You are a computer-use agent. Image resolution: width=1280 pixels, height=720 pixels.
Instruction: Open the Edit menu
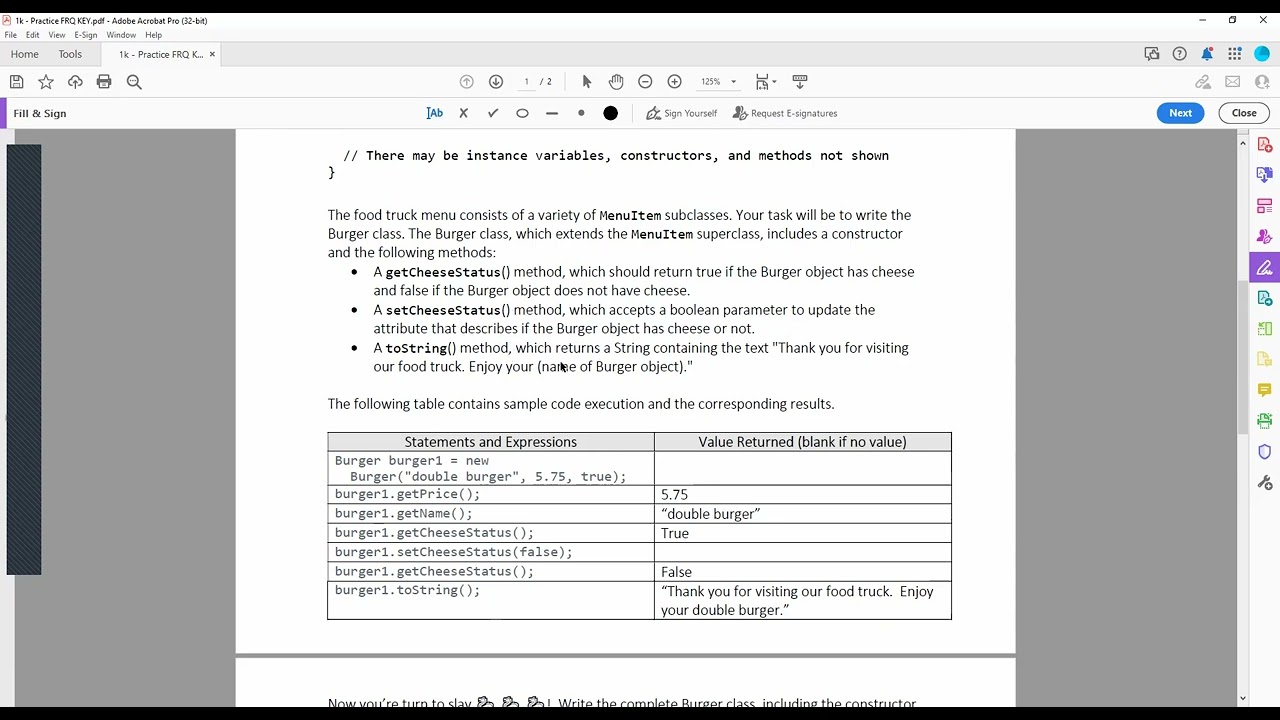(x=33, y=35)
